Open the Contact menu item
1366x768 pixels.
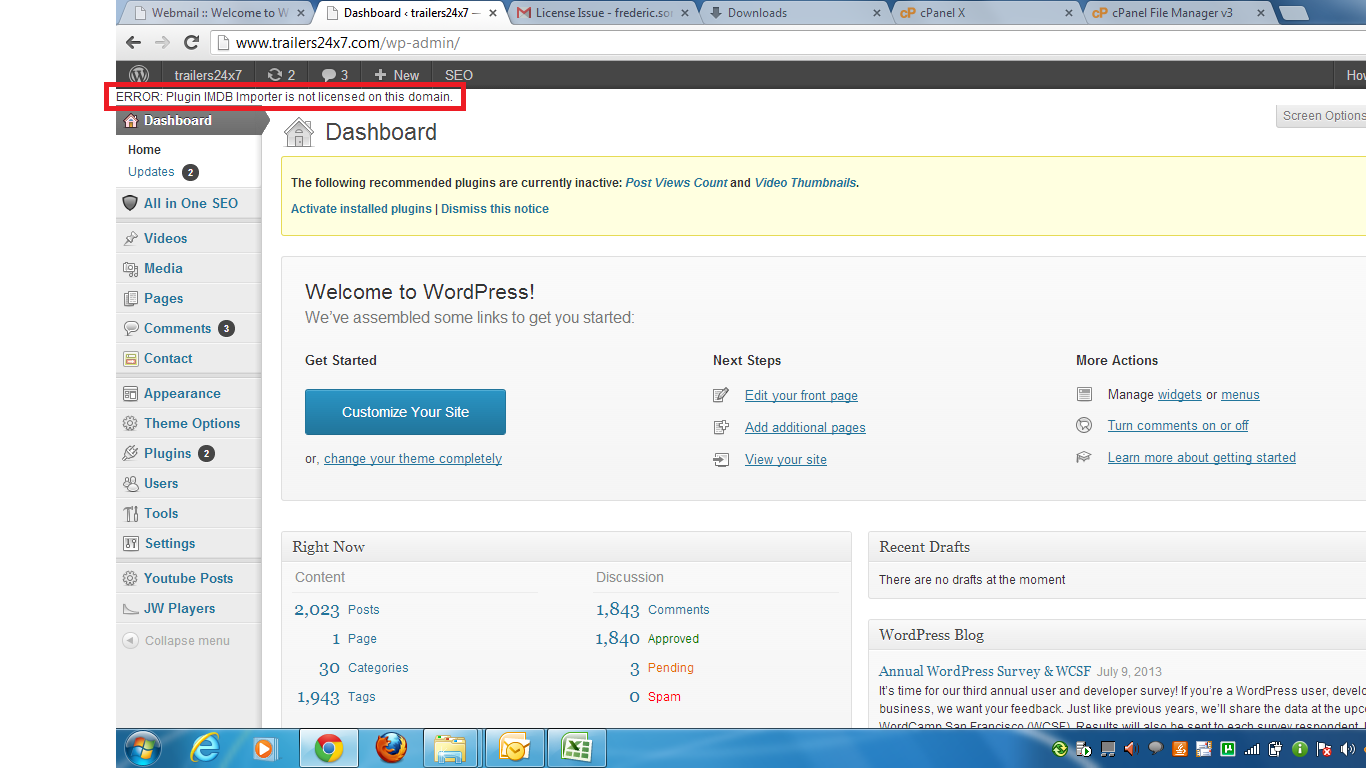point(189,358)
